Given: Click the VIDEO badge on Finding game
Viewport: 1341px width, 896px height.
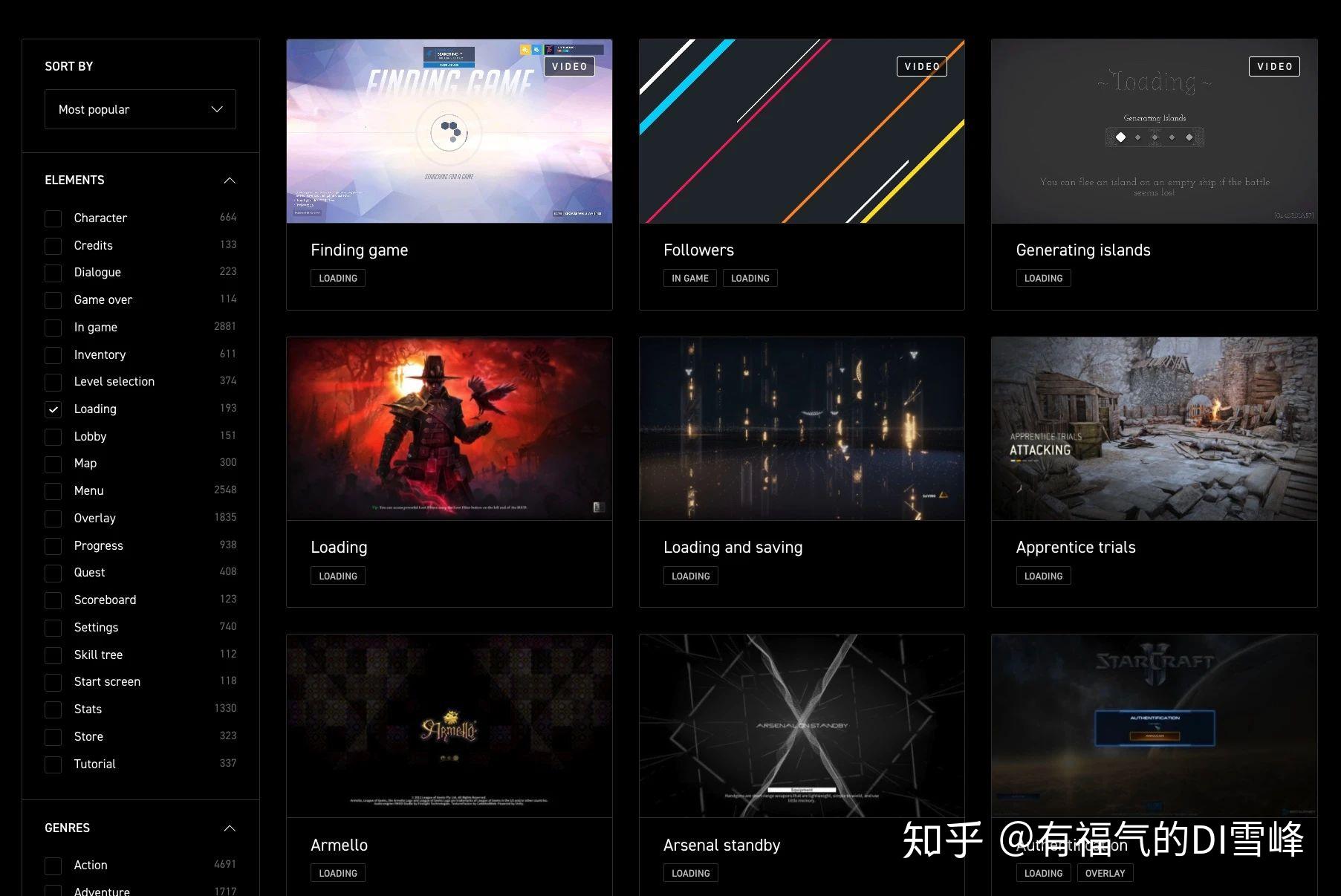Looking at the screenshot, I should [569, 67].
